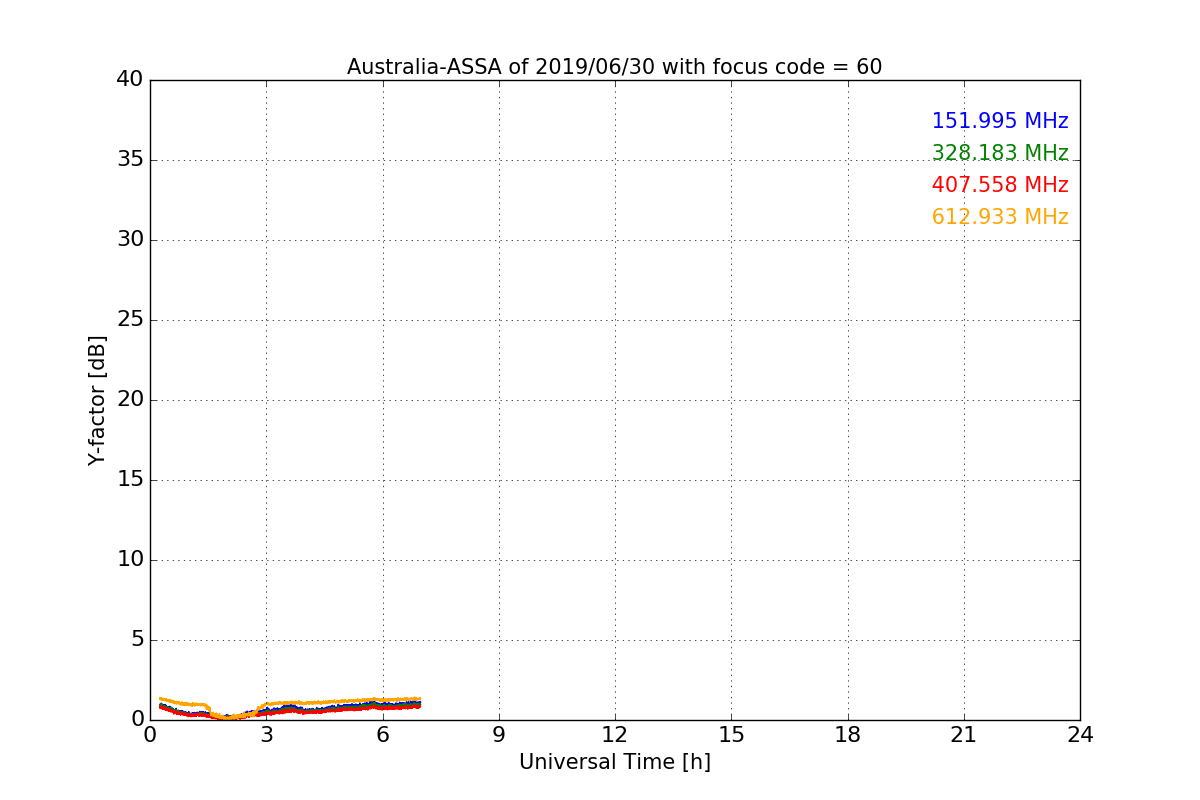Select the 151.995 MHz legend label
This screenshot has height=800, width=1200.
pos(1000,121)
